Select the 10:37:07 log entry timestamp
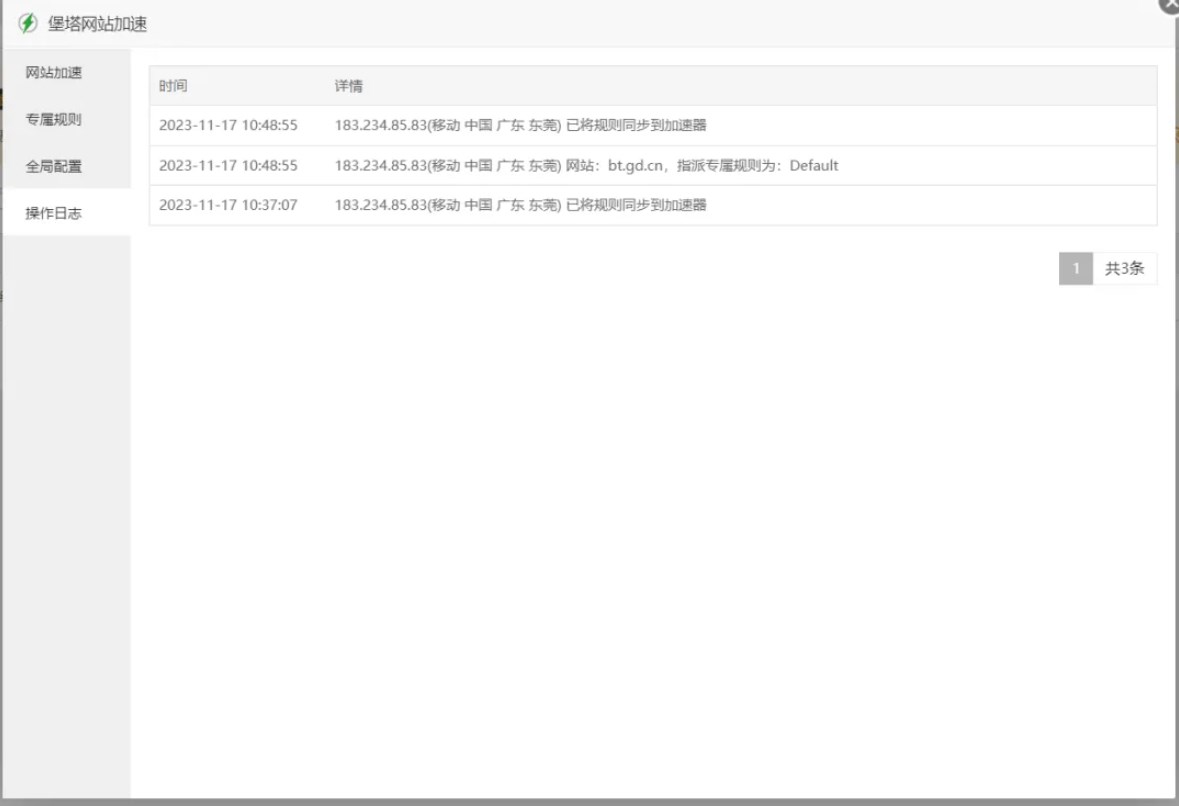 pyautogui.click(x=228, y=205)
